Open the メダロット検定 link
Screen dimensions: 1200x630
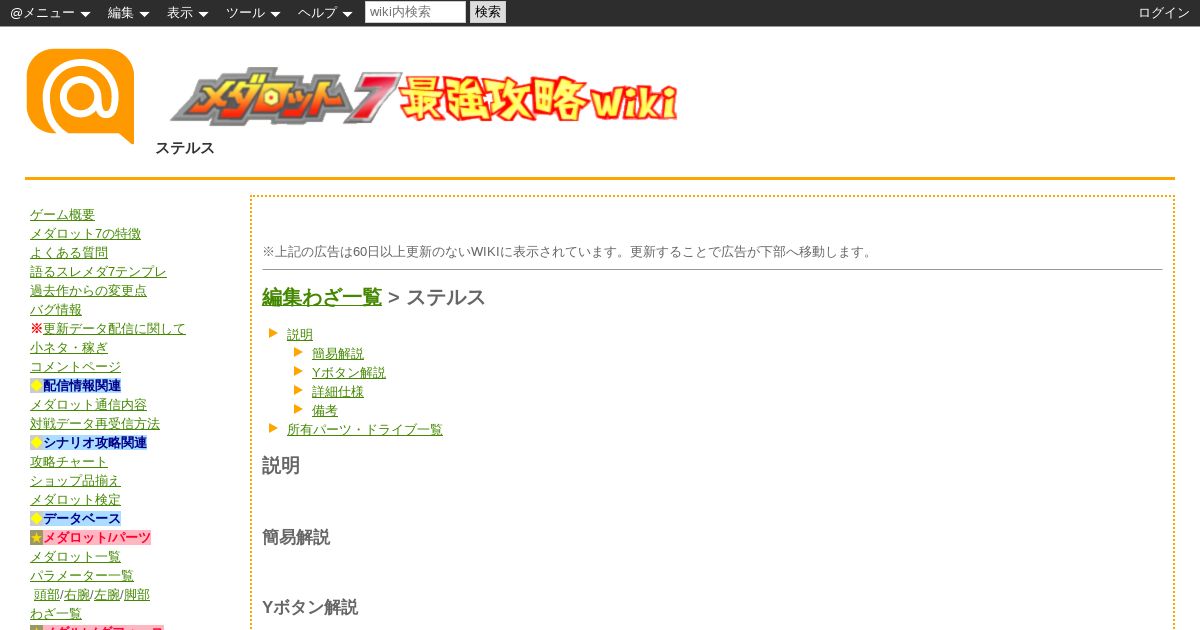(x=75, y=500)
